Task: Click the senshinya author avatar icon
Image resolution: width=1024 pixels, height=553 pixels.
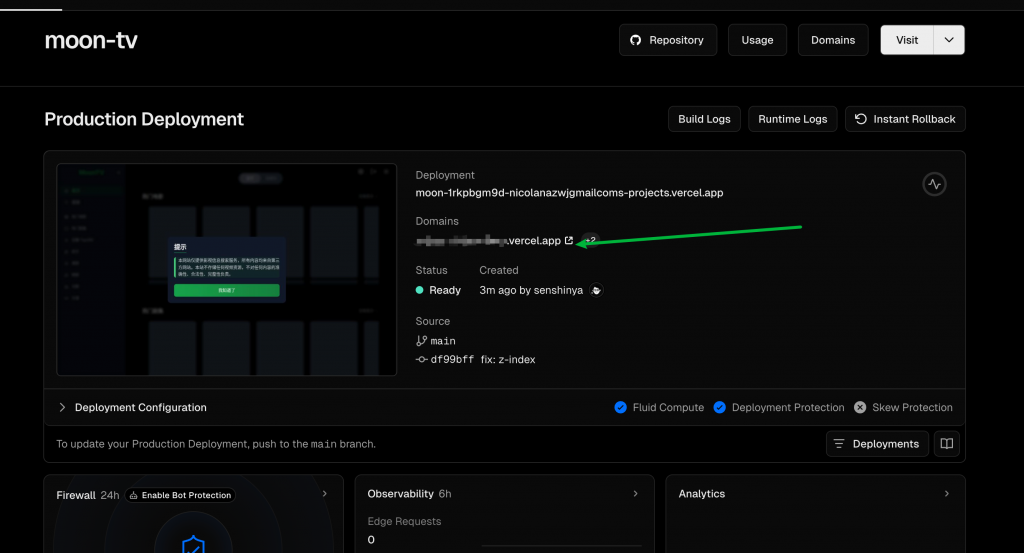Action: 596,290
